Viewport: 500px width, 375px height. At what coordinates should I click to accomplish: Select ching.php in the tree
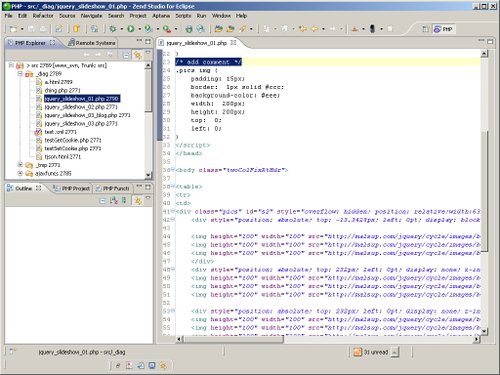[x=62, y=90]
